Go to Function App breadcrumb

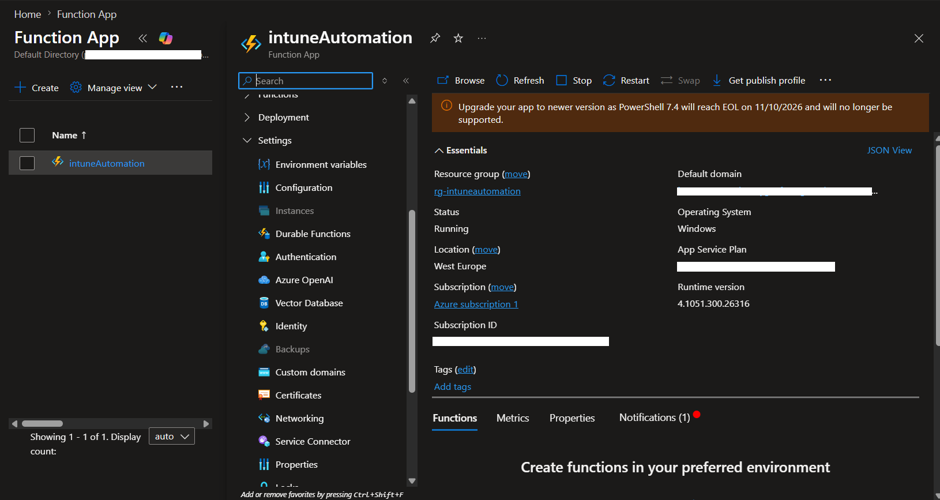point(87,14)
